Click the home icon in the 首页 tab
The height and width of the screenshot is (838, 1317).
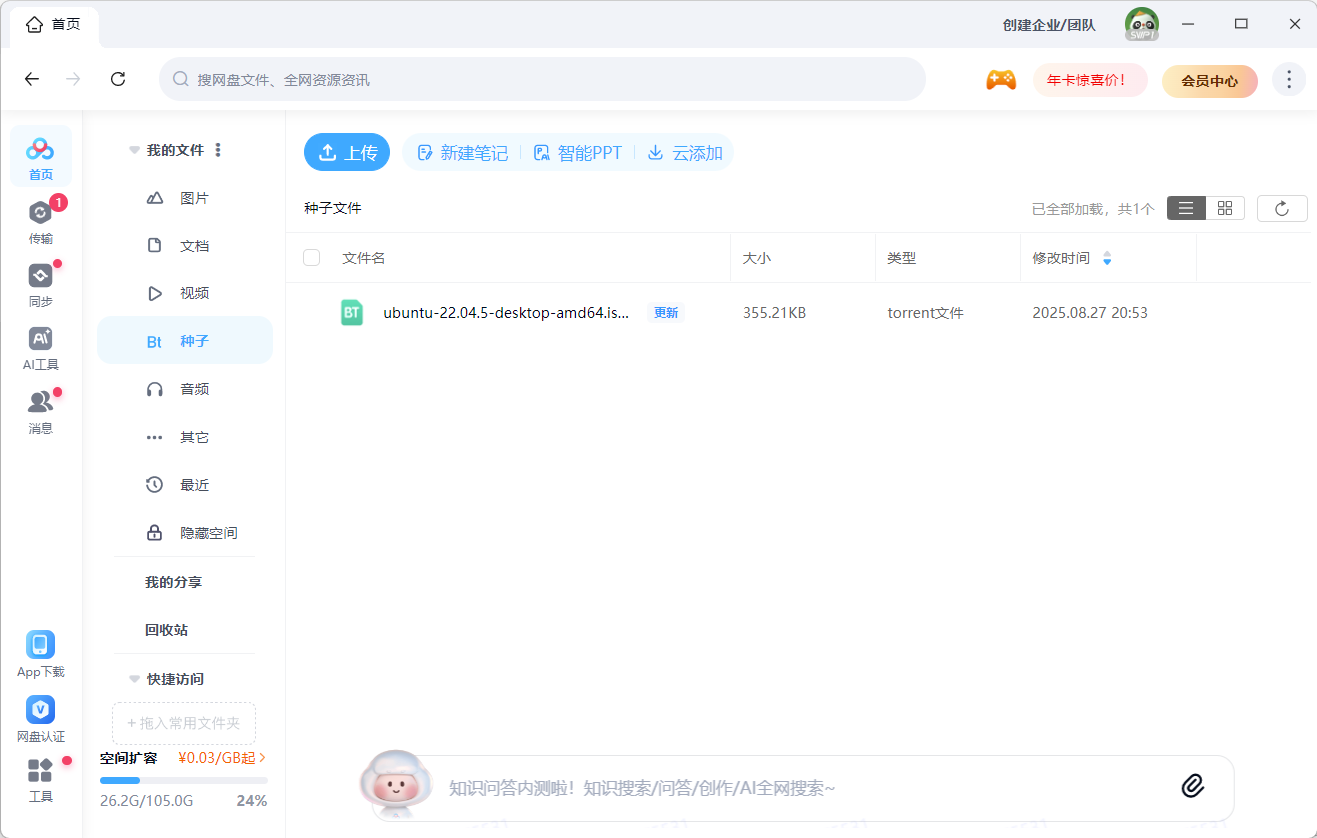tap(35, 24)
